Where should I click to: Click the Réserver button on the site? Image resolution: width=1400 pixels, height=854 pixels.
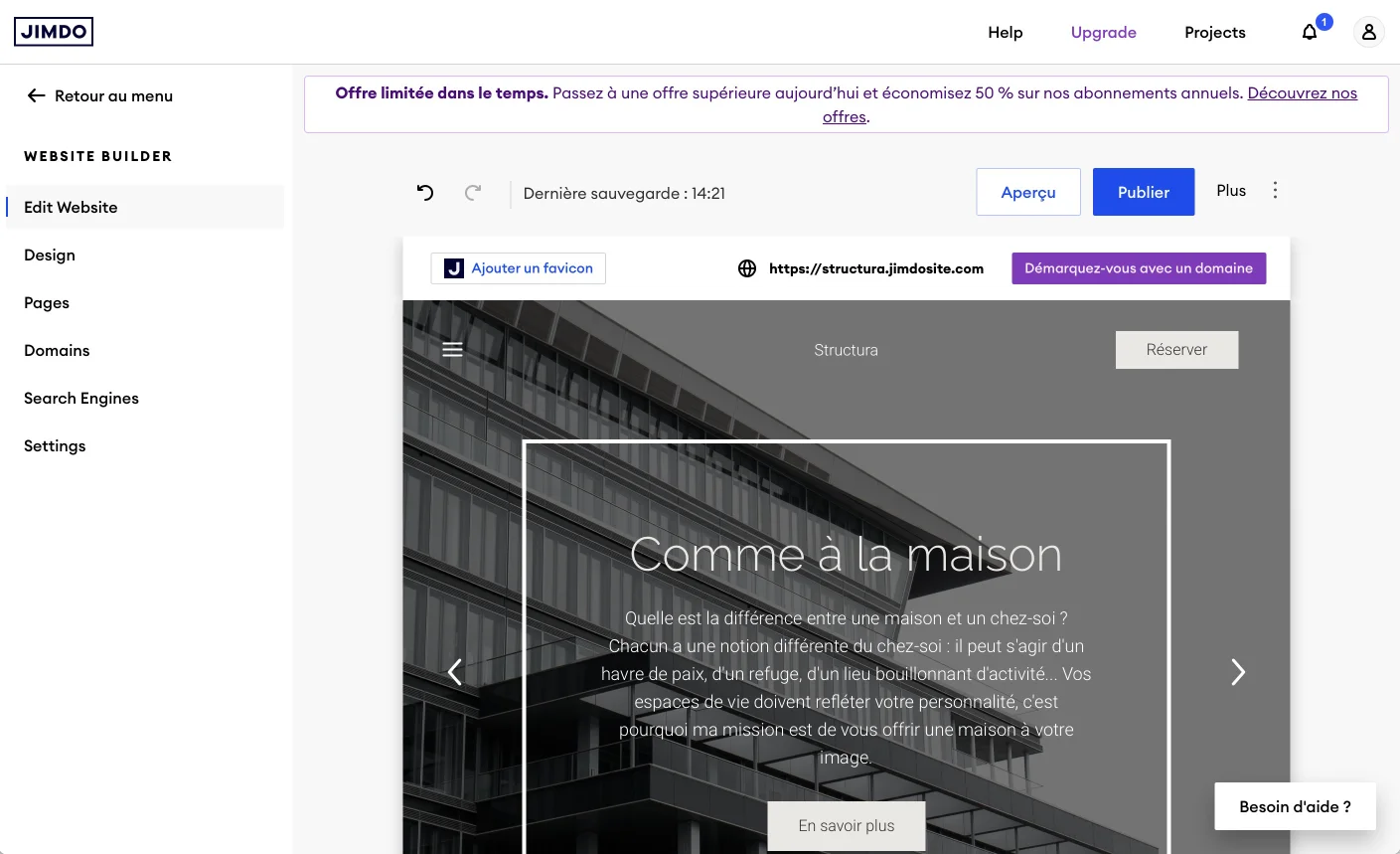pos(1176,350)
